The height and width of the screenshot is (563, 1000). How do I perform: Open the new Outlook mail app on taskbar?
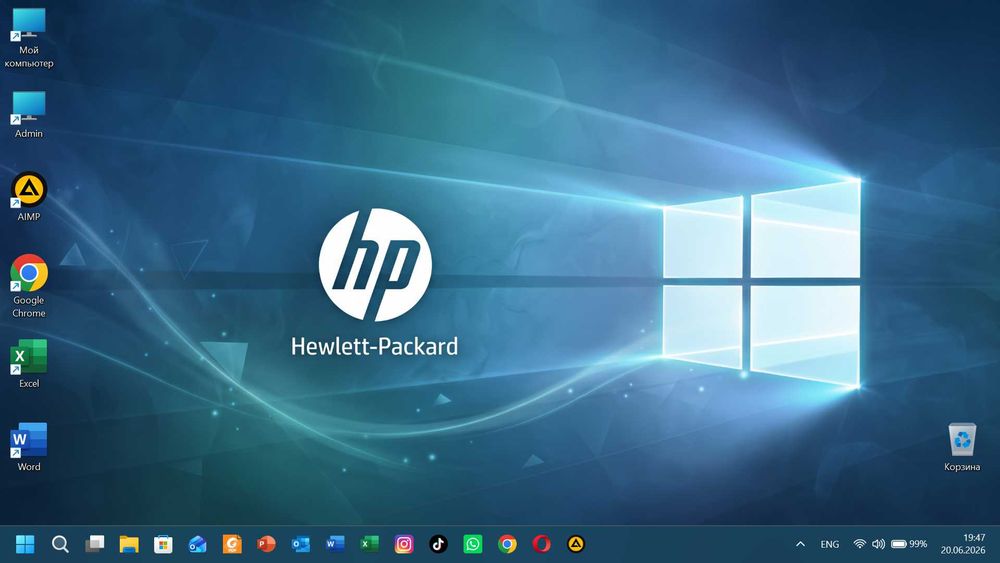[198, 544]
